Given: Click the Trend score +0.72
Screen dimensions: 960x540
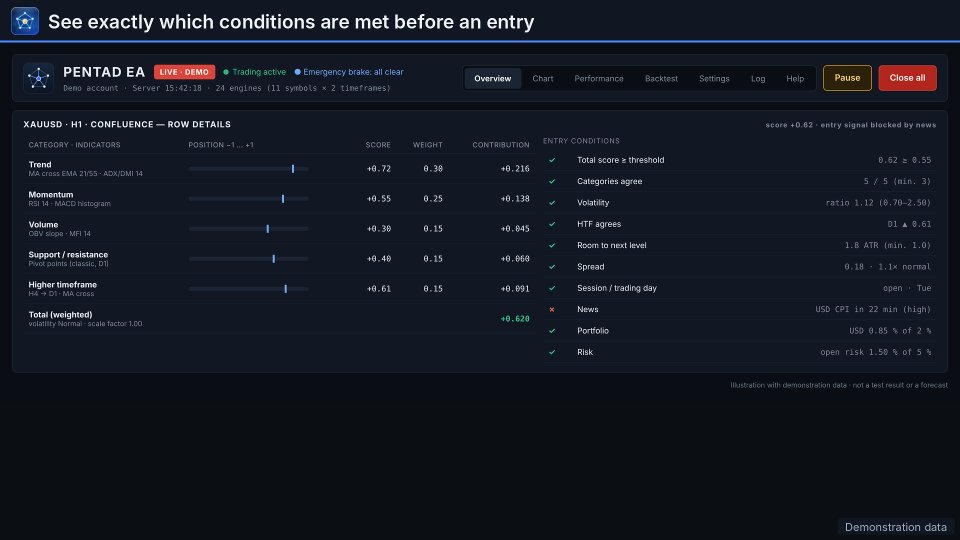Looking at the screenshot, I should click(x=378, y=169).
